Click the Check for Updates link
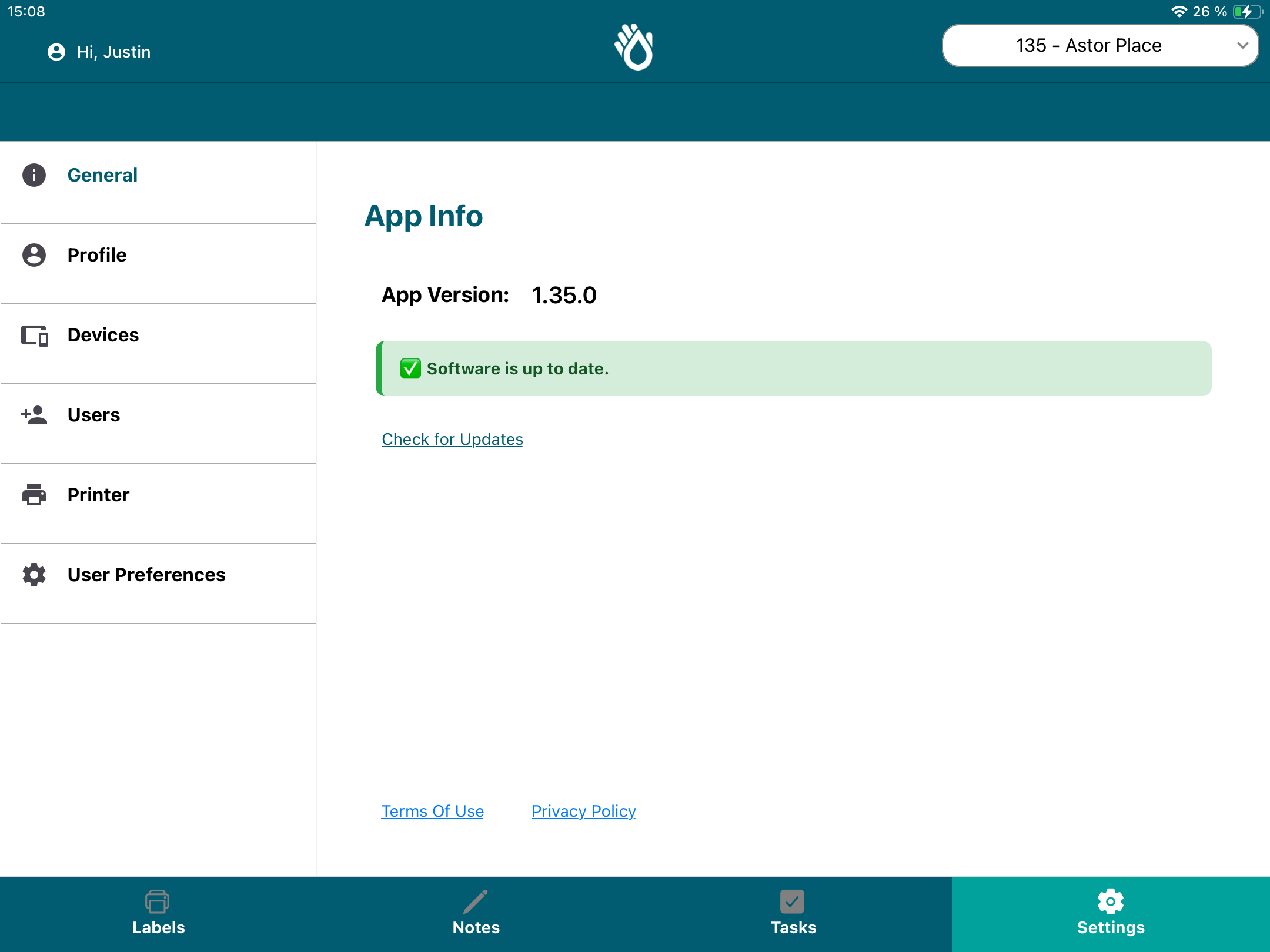1270x952 pixels. pos(452,439)
